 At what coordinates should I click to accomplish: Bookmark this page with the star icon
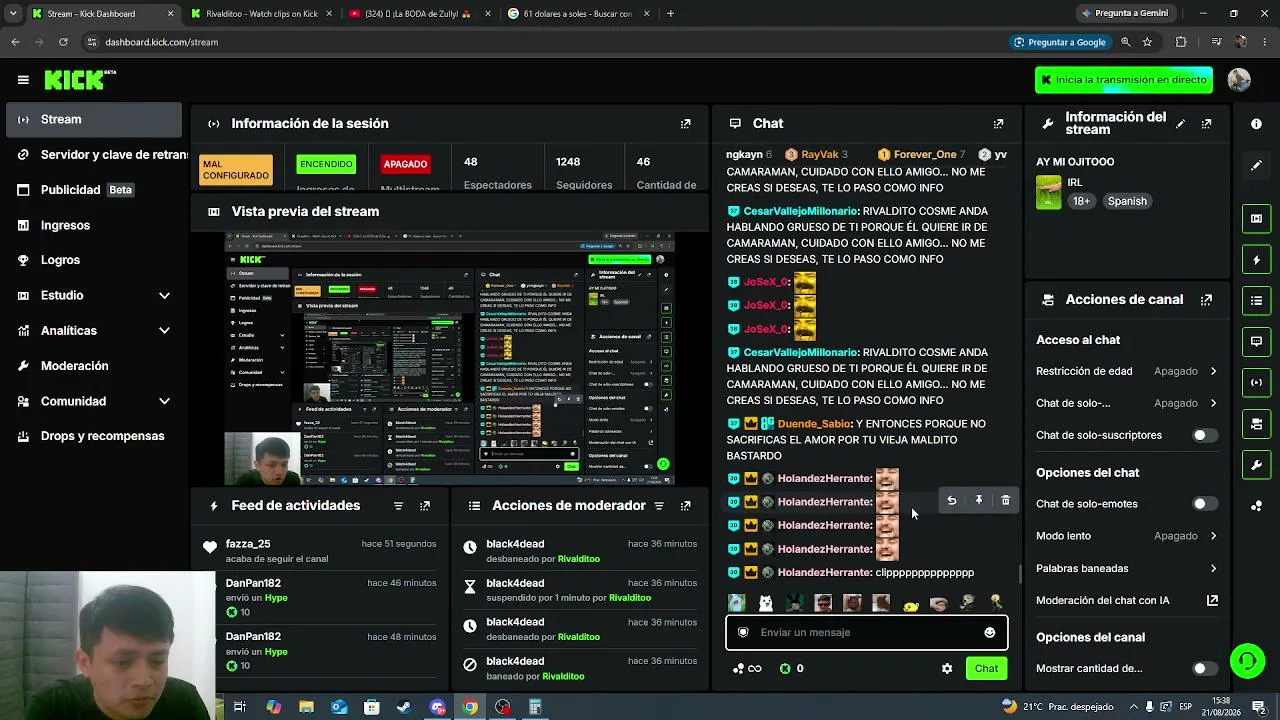pyautogui.click(x=1147, y=42)
